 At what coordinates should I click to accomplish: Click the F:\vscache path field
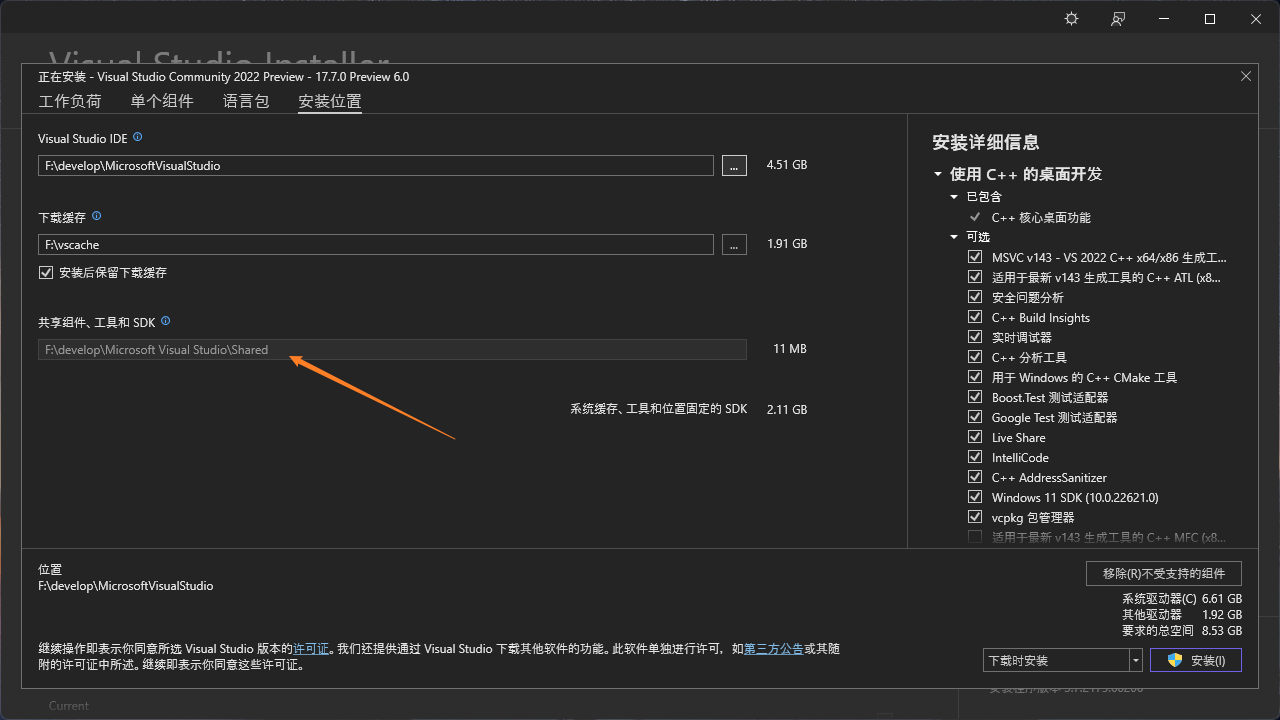click(376, 245)
